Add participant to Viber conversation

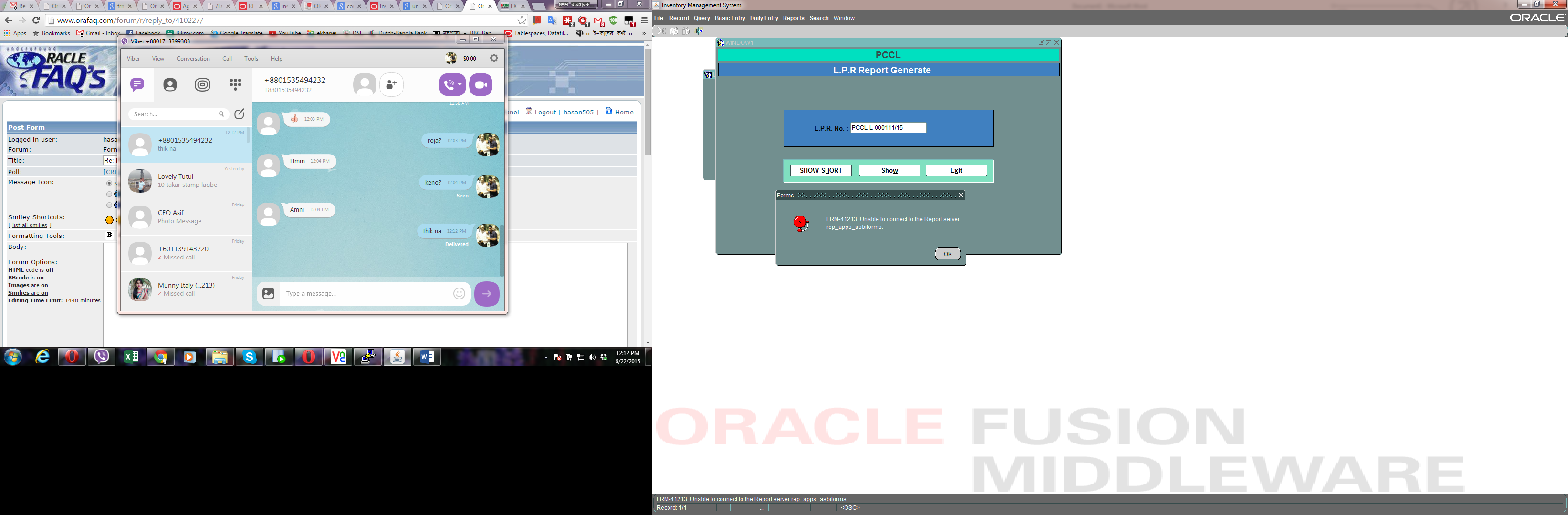tap(392, 84)
